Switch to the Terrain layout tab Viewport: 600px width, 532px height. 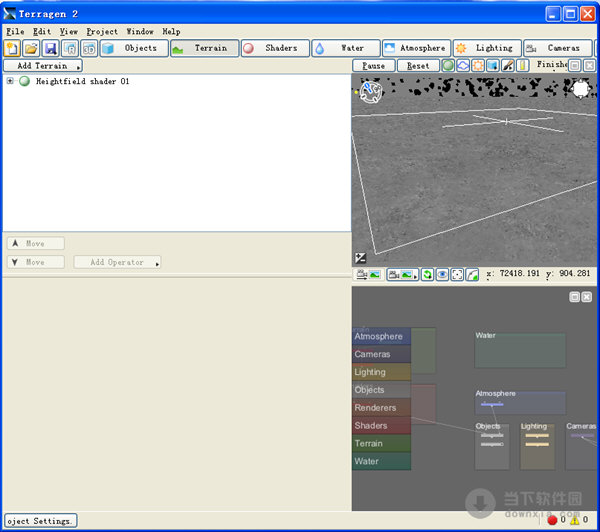tap(205, 48)
